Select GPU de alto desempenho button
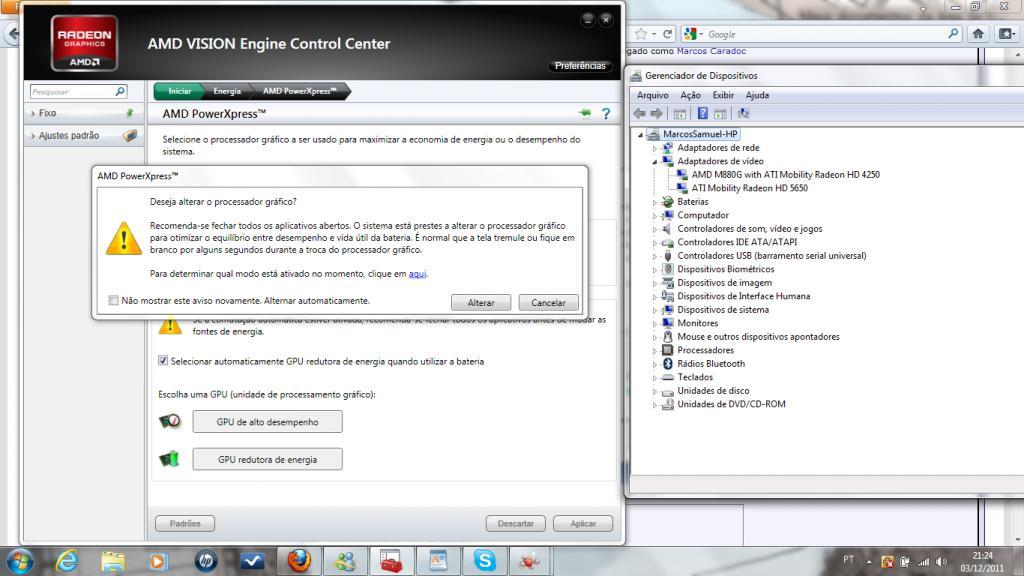Image resolution: width=1024 pixels, height=576 pixels. tap(267, 422)
